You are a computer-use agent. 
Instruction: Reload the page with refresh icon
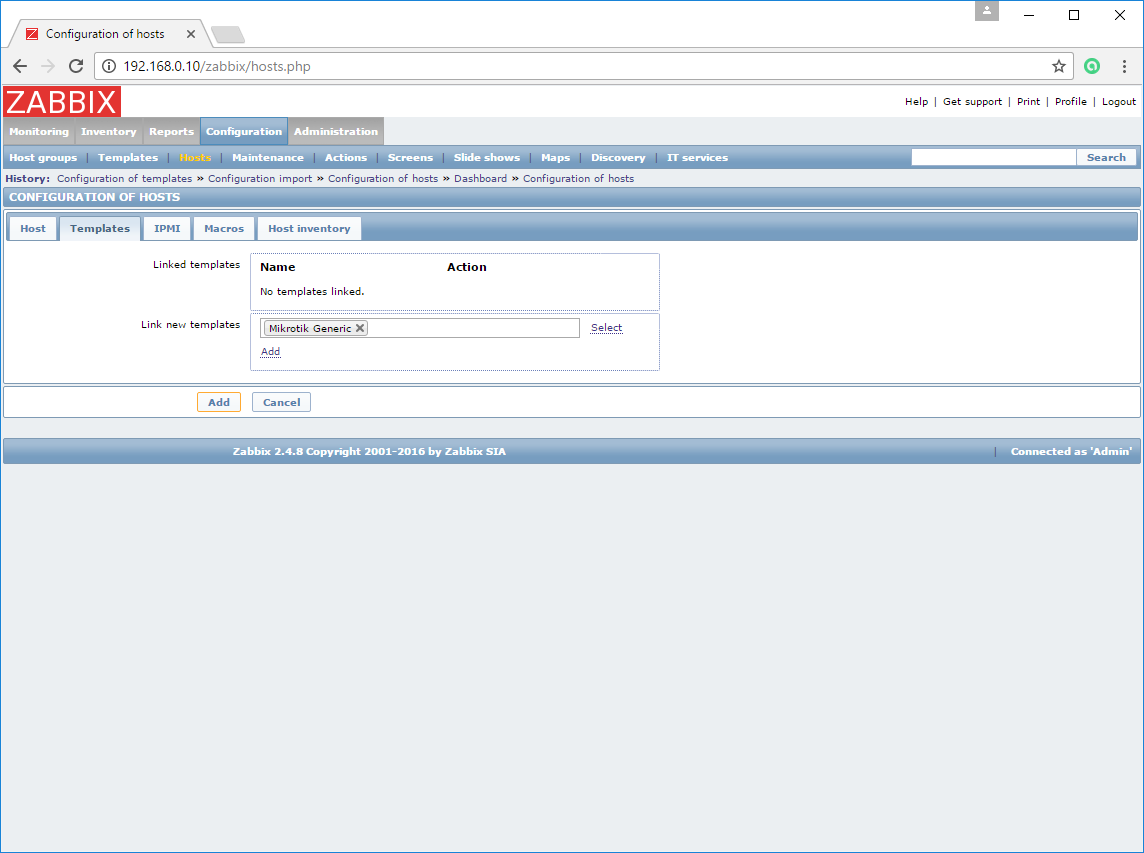pos(76,66)
